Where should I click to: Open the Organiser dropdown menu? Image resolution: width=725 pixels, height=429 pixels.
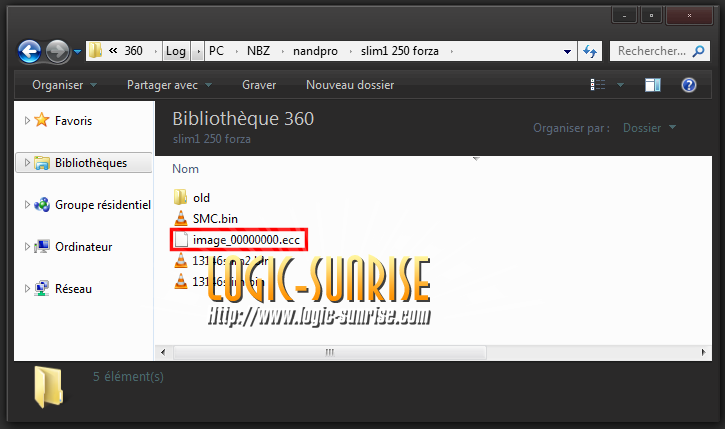[64, 85]
